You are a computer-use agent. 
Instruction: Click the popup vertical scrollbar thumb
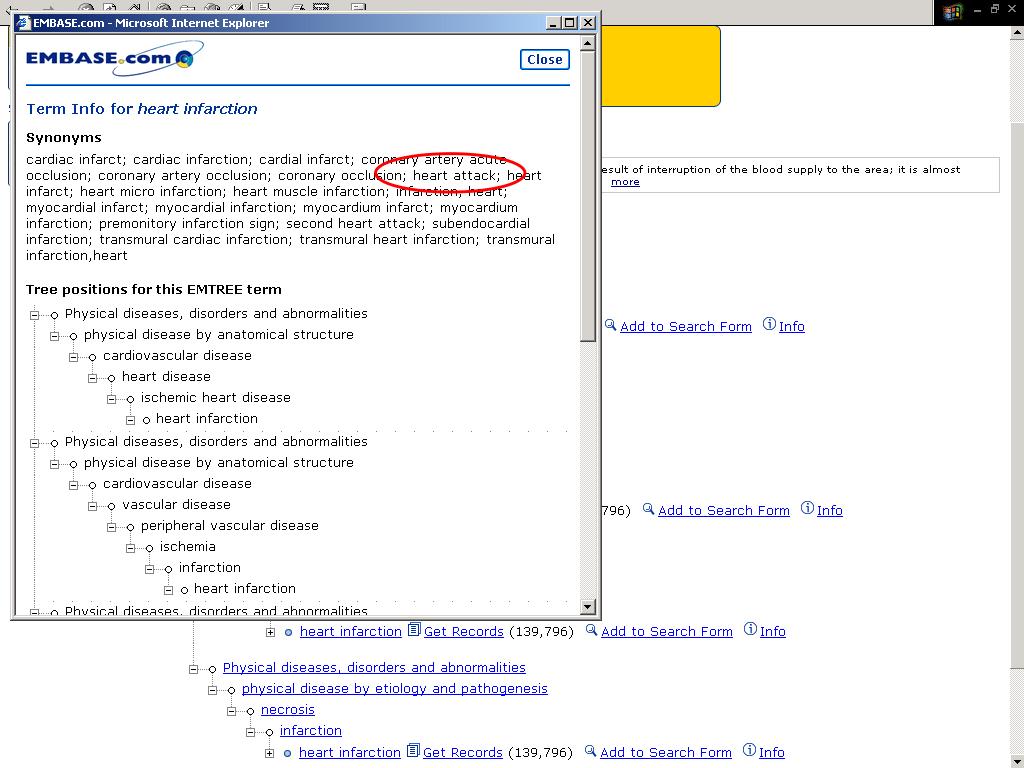[587, 196]
